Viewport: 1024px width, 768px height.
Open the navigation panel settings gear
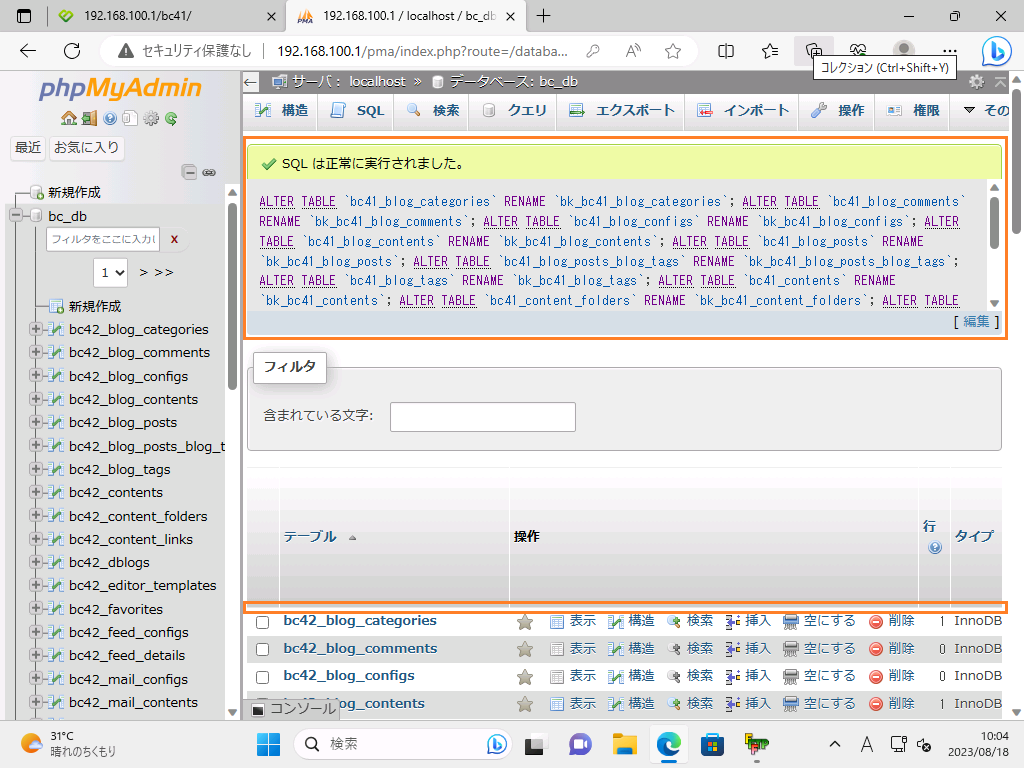[x=151, y=118]
